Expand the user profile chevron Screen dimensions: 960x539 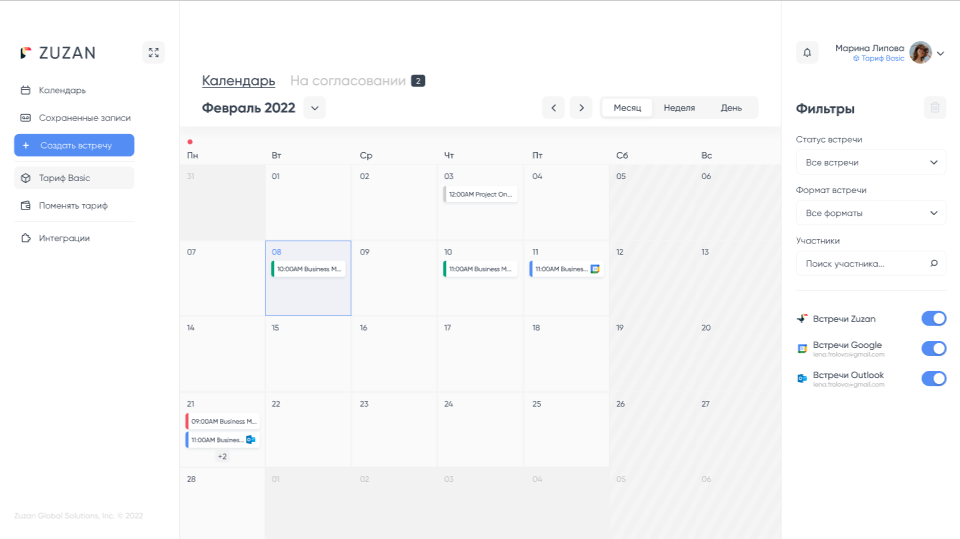(x=941, y=53)
